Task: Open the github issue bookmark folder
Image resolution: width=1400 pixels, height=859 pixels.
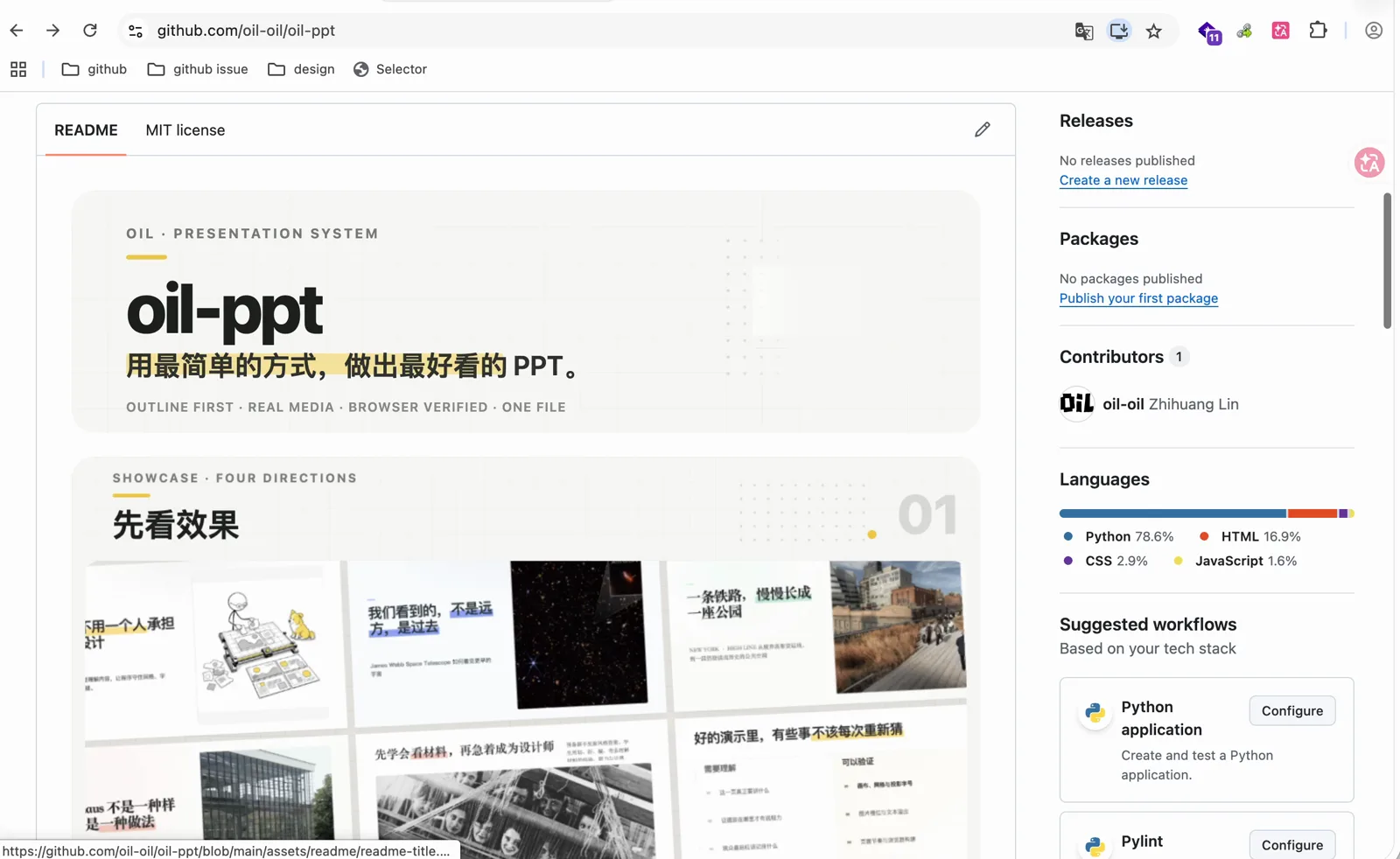Action: coord(198,69)
